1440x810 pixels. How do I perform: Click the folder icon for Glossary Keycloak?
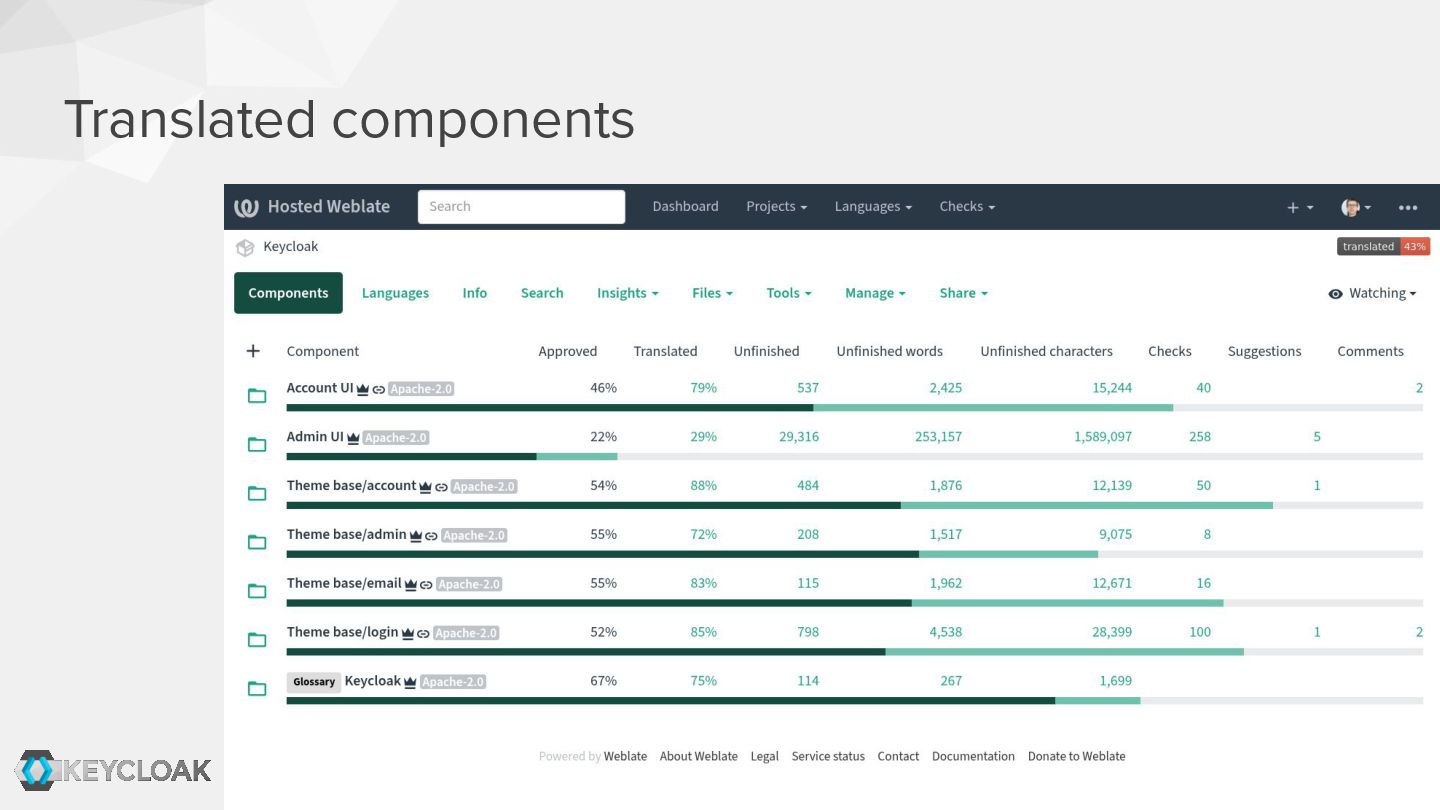click(x=257, y=689)
